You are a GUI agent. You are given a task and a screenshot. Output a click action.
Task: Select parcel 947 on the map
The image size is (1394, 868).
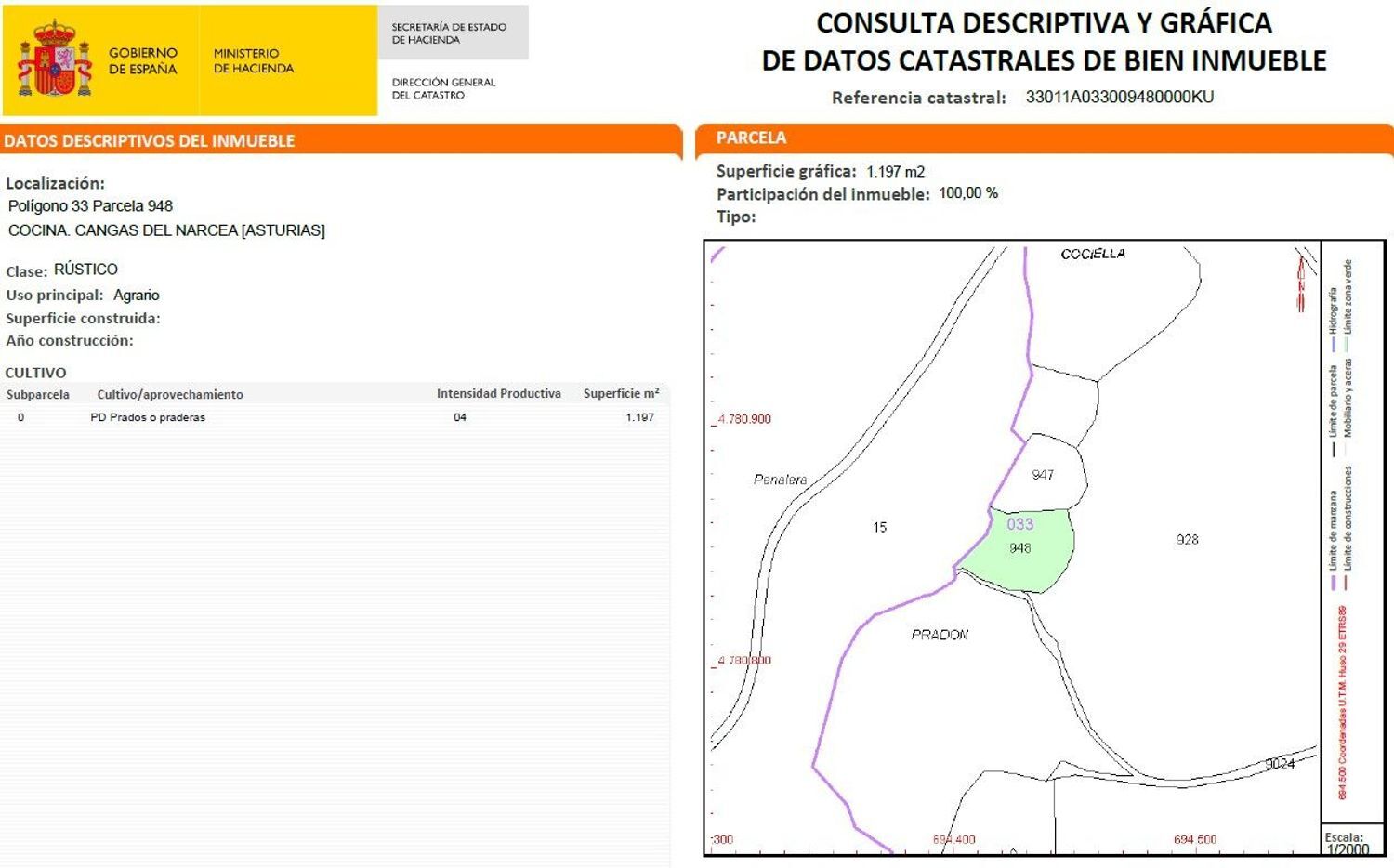click(x=1043, y=475)
